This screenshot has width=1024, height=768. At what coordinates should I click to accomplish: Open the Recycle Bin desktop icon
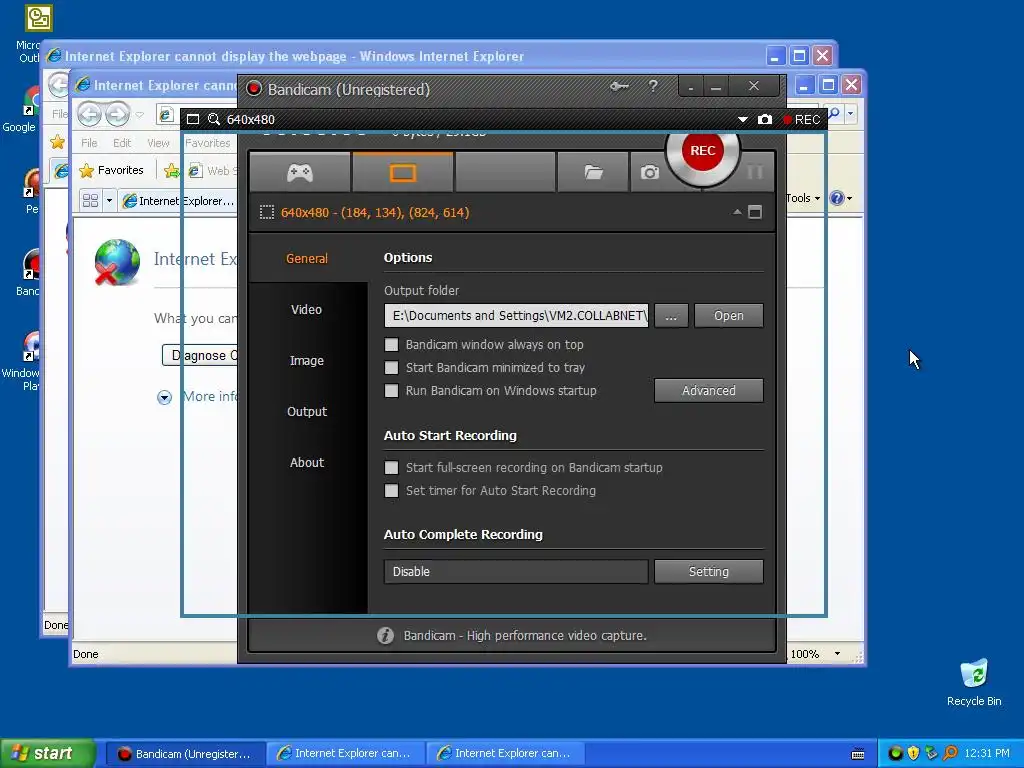974,682
